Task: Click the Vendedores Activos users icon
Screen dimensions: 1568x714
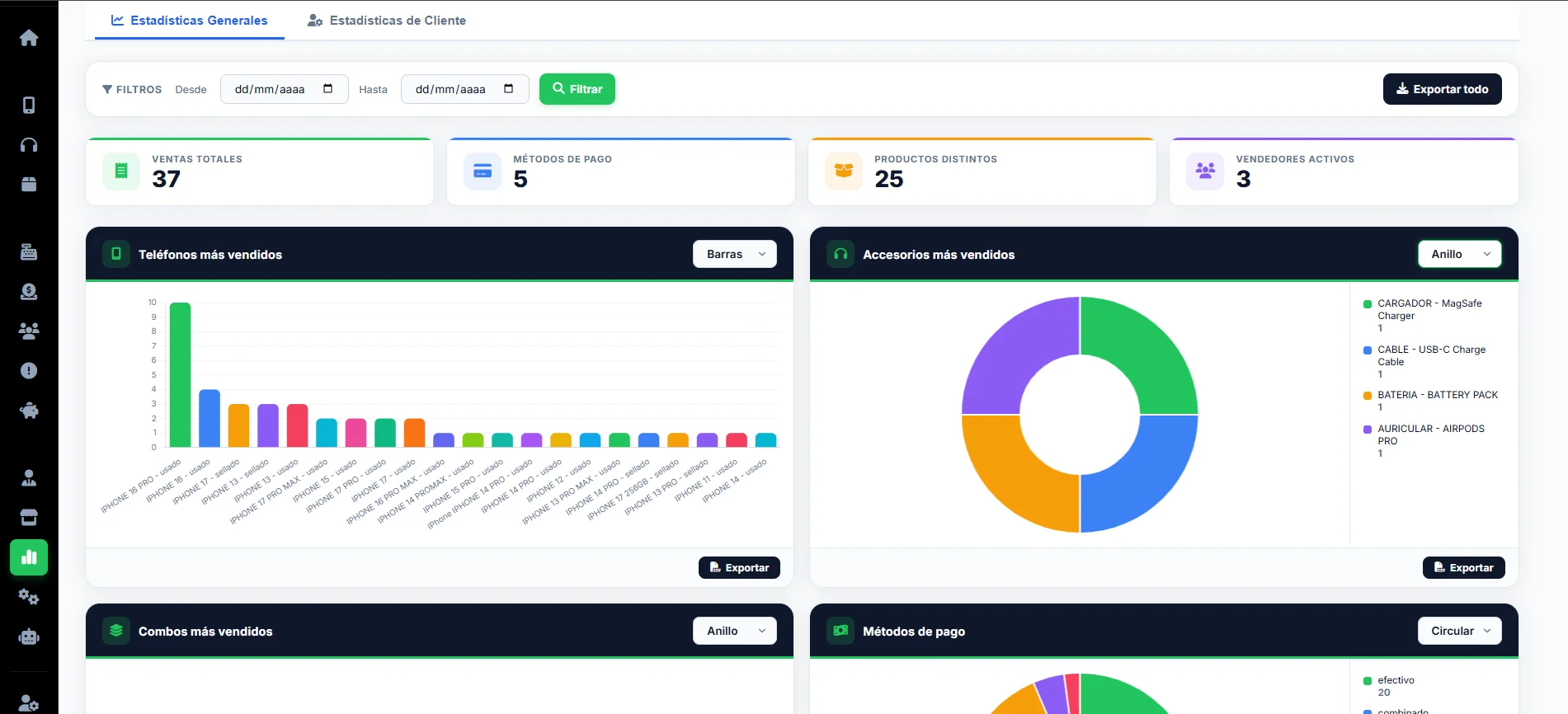Action: point(1205,171)
